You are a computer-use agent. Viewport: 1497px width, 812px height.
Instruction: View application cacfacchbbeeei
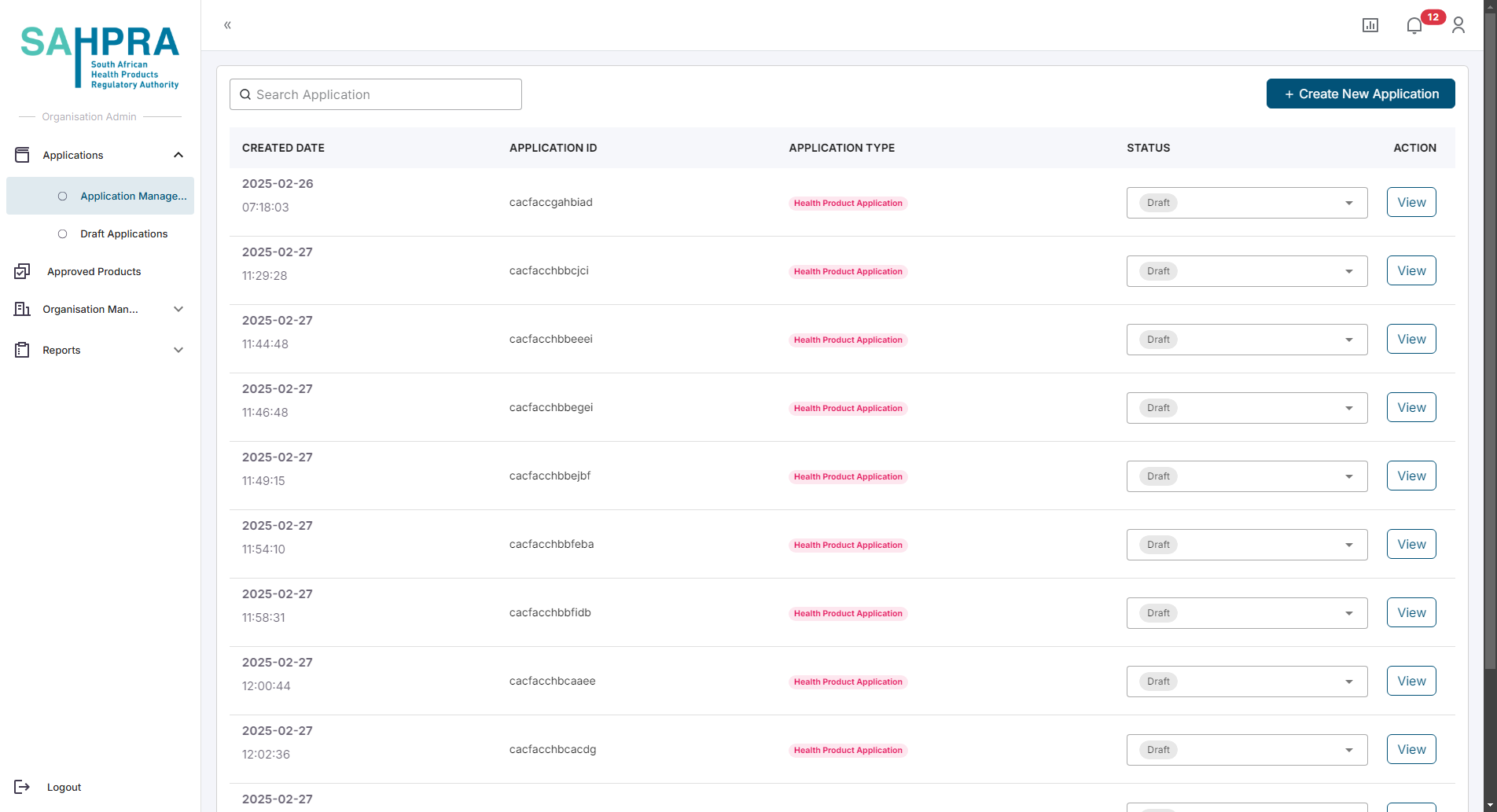(1411, 339)
